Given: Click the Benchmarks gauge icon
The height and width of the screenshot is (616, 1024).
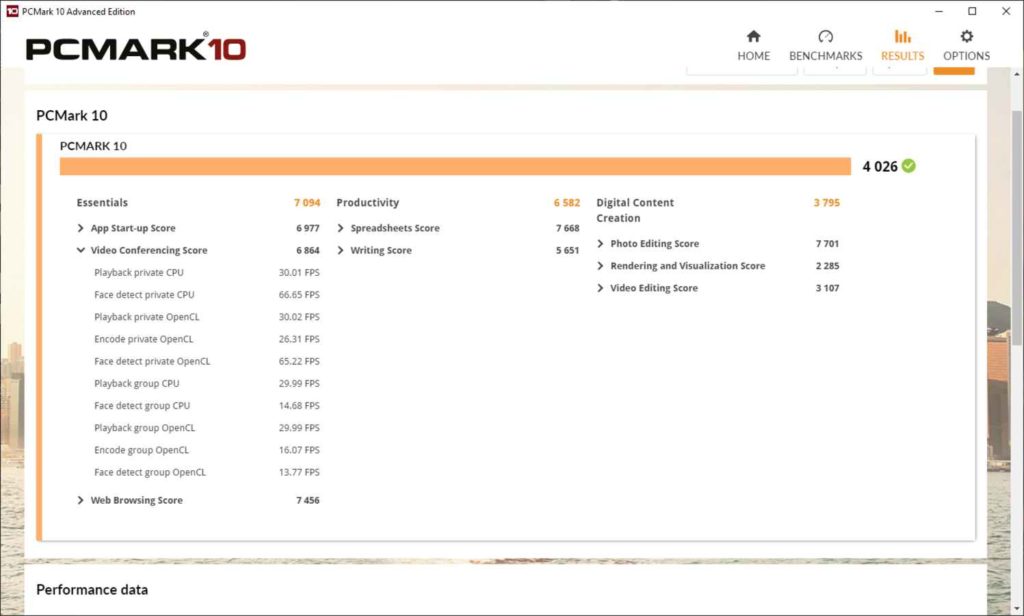Looking at the screenshot, I should click(825, 37).
